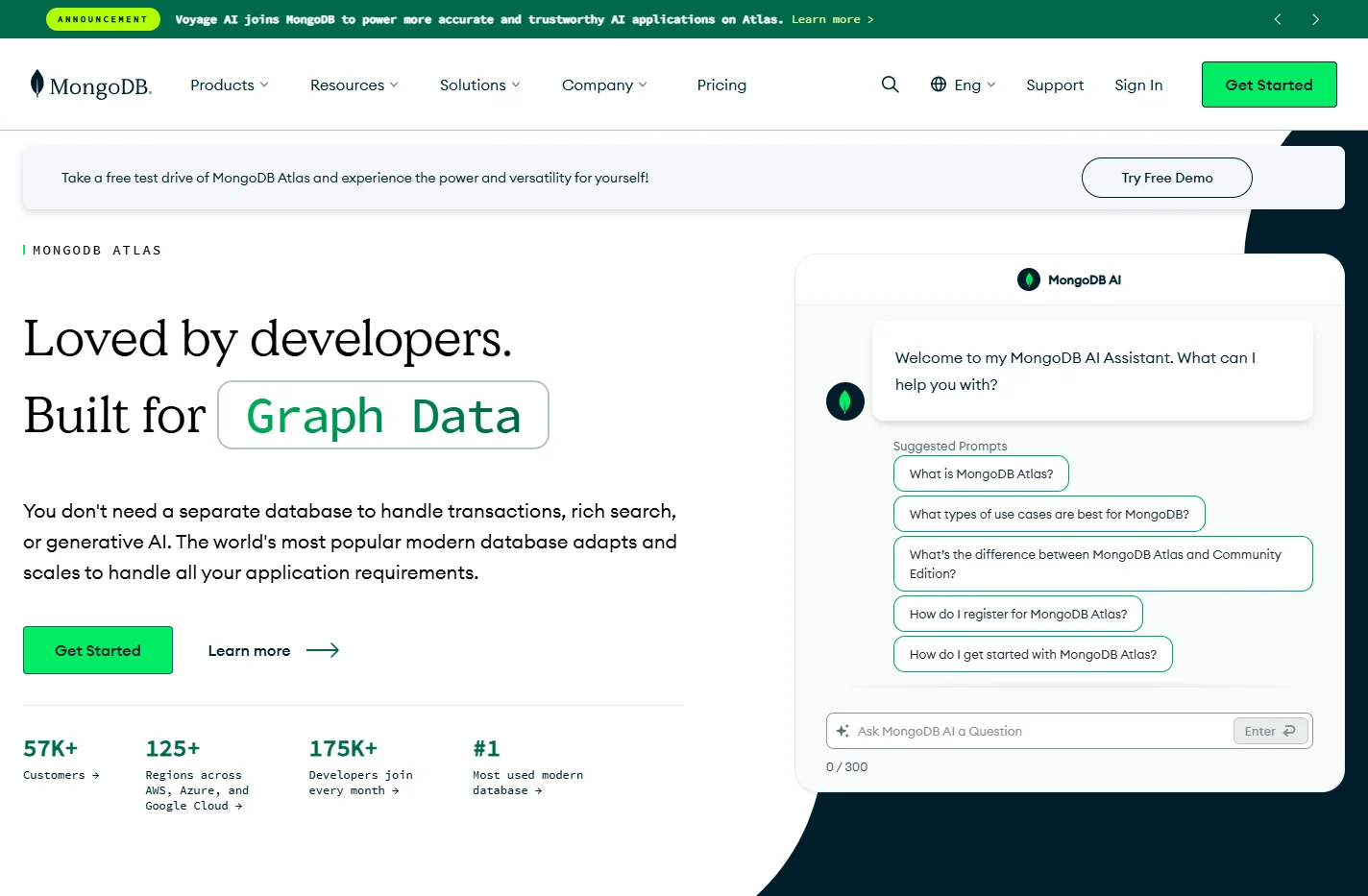
Task: Click the MongoDB logo in header
Action: [91, 85]
